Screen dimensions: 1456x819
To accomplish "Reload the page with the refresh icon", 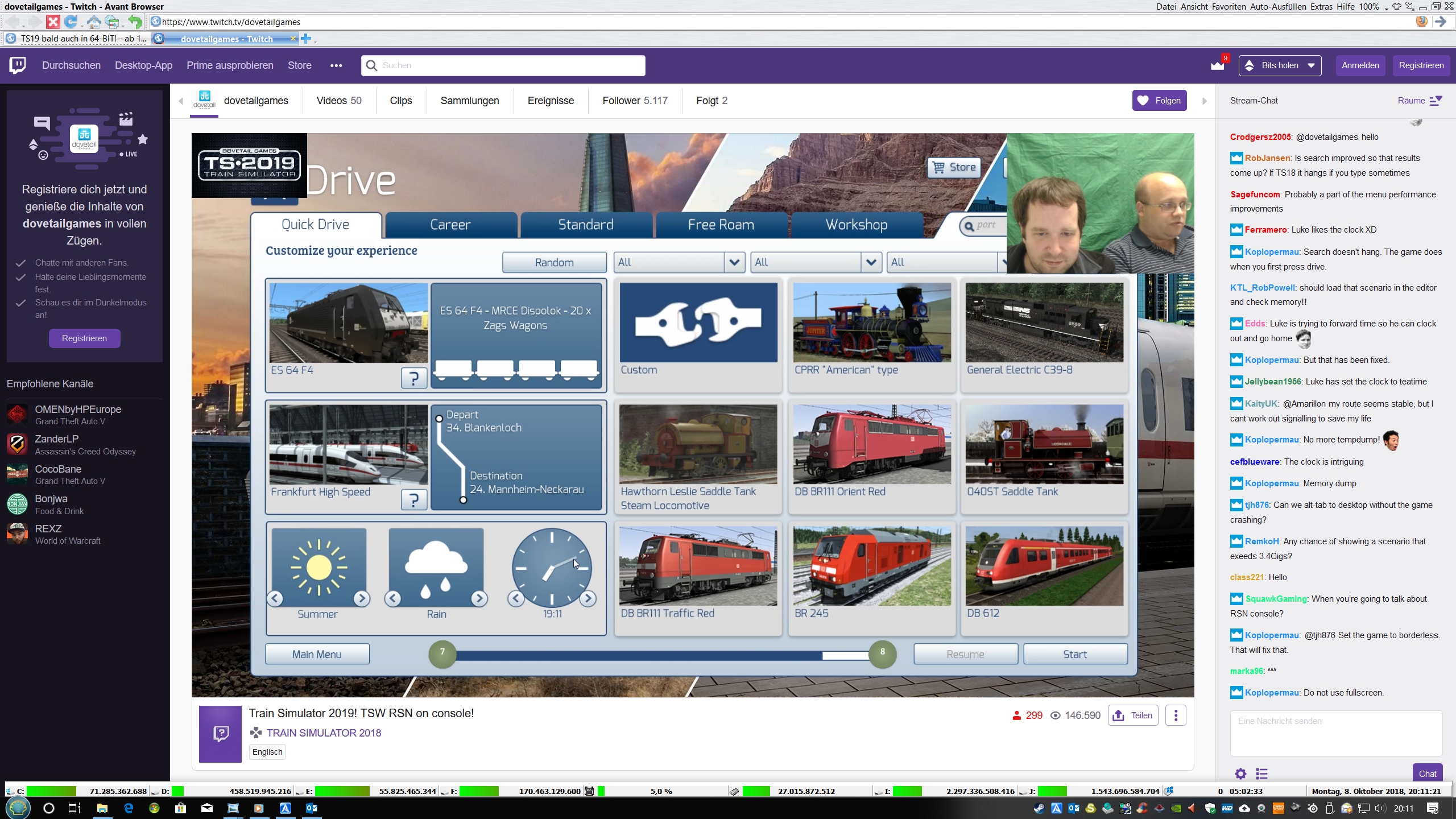I will [x=71, y=22].
